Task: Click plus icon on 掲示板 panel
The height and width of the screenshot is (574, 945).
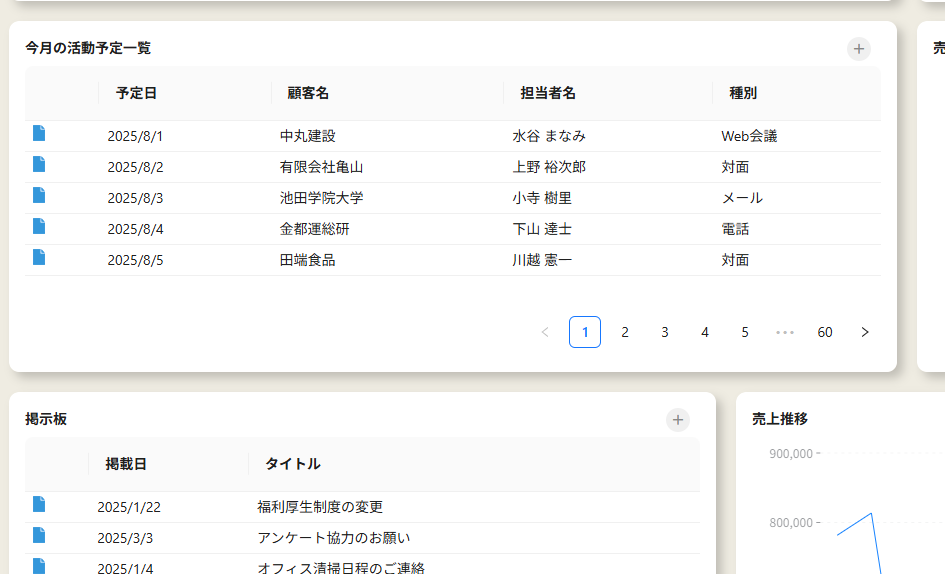Action: tap(678, 420)
